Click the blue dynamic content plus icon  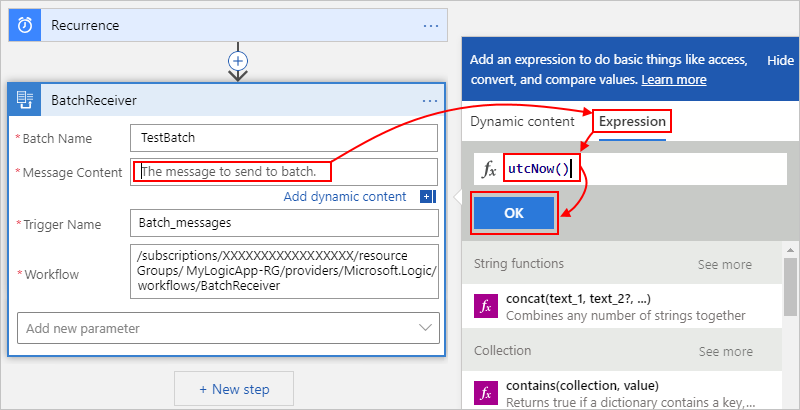427,197
